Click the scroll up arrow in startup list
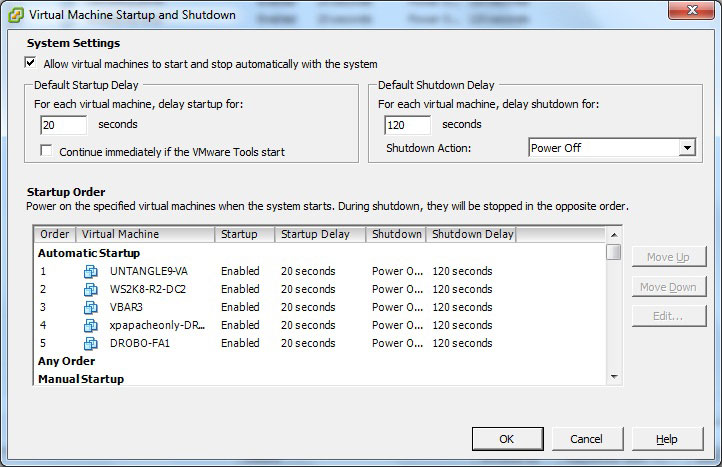This screenshot has height=467, width=722. pyautogui.click(x=614, y=235)
